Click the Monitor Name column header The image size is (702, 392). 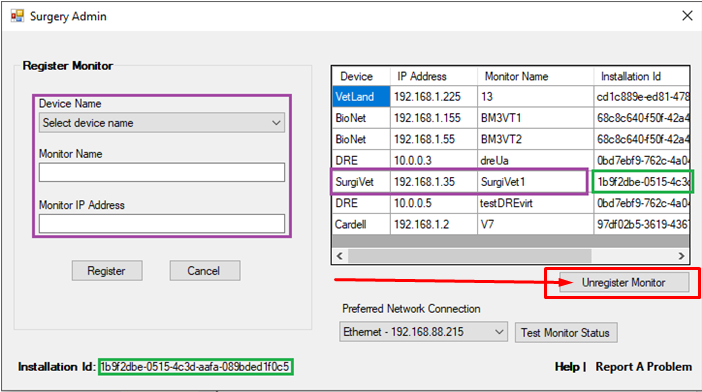pos(535,76)
